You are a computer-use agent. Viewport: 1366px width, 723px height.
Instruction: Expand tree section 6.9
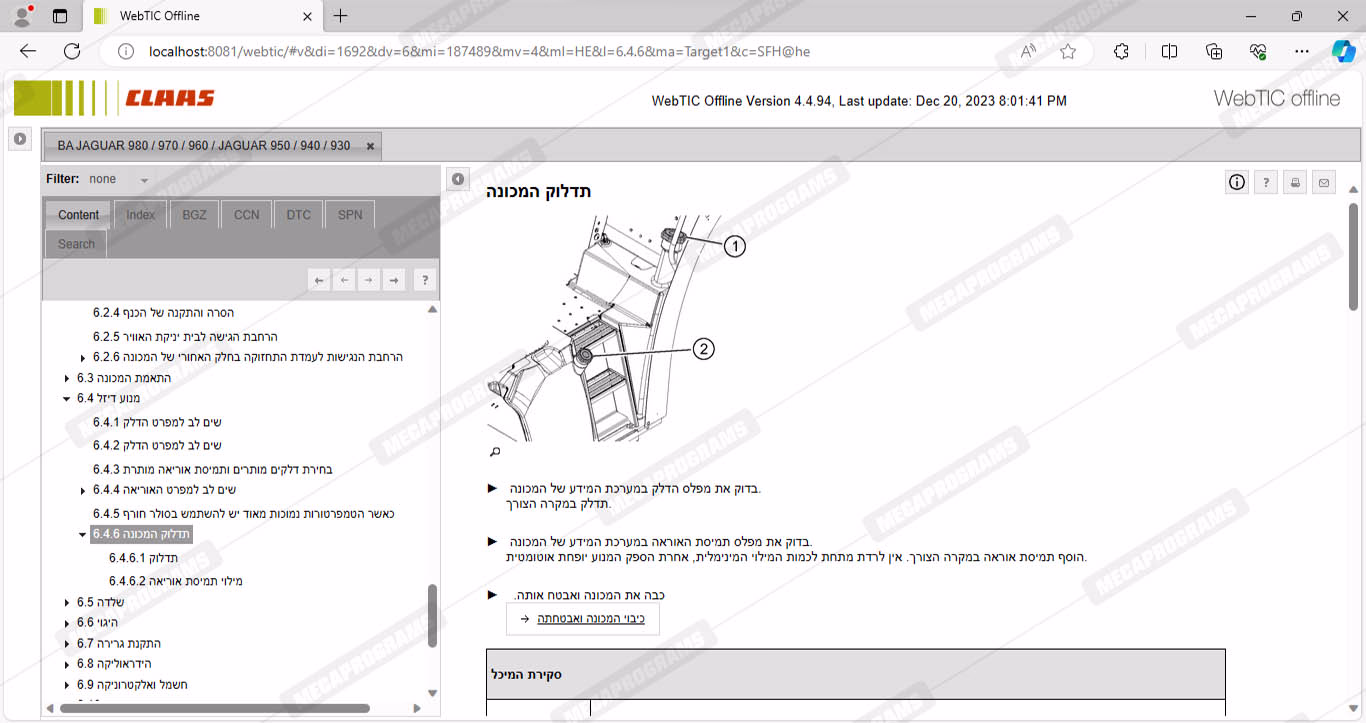pos(67,685)
